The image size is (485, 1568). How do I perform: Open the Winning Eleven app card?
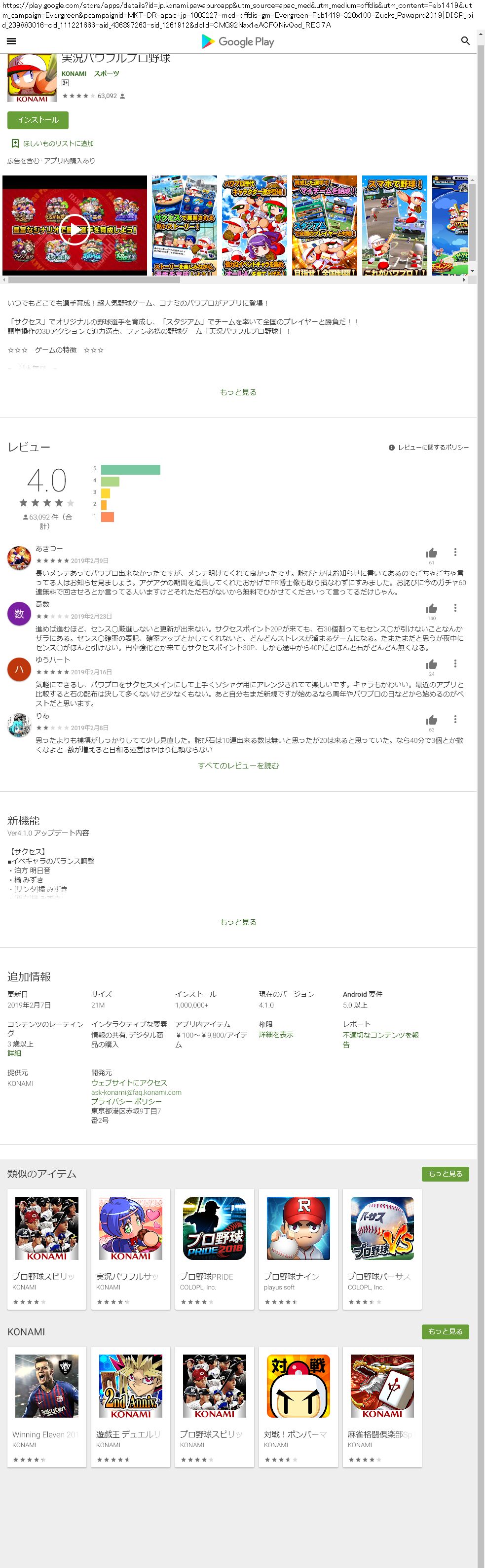[x=47, y=1407]
